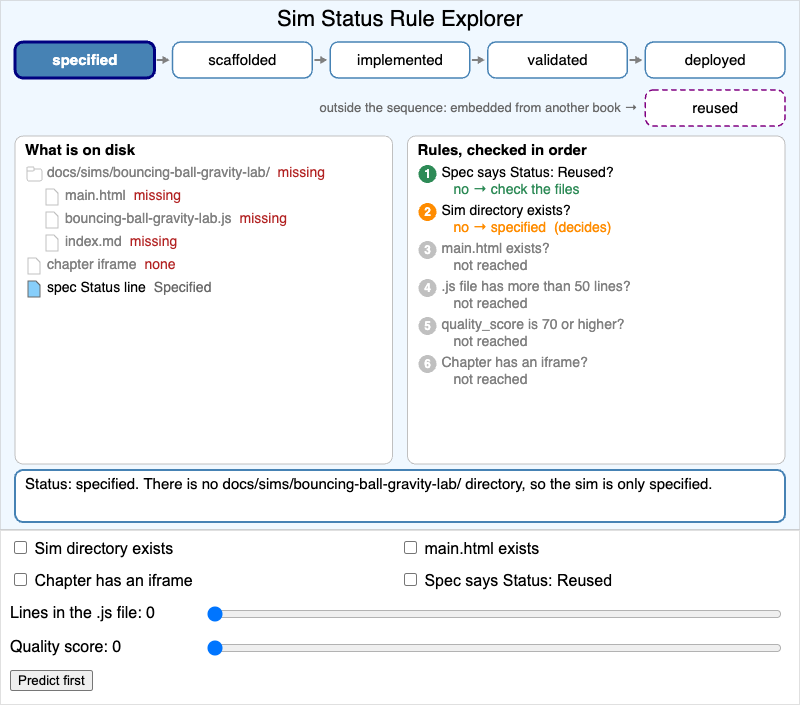Viewport: 800px width, 707px height.
Task: Click 'quality_score is 70 or higher?' rule
Action: tap(533, 324)
